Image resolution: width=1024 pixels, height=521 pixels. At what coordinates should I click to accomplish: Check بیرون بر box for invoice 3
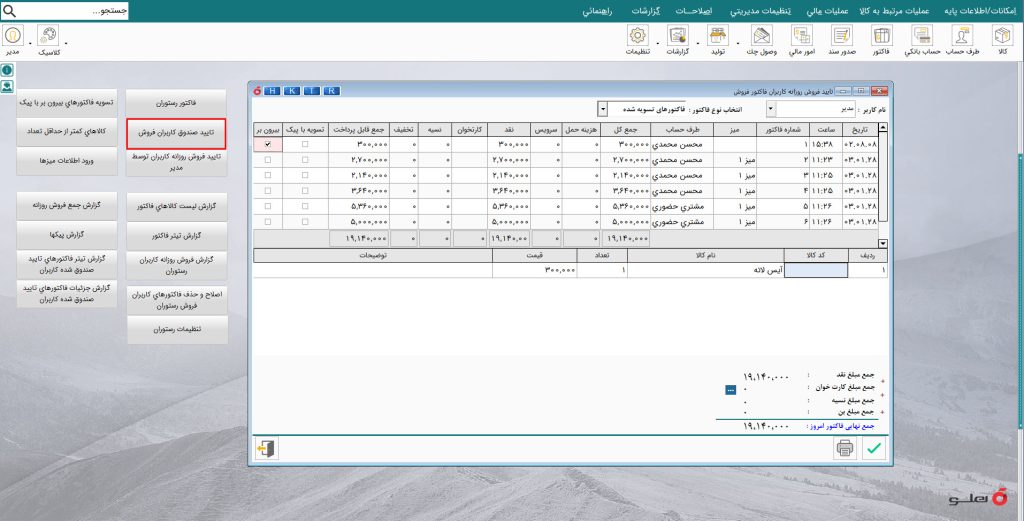268,175
